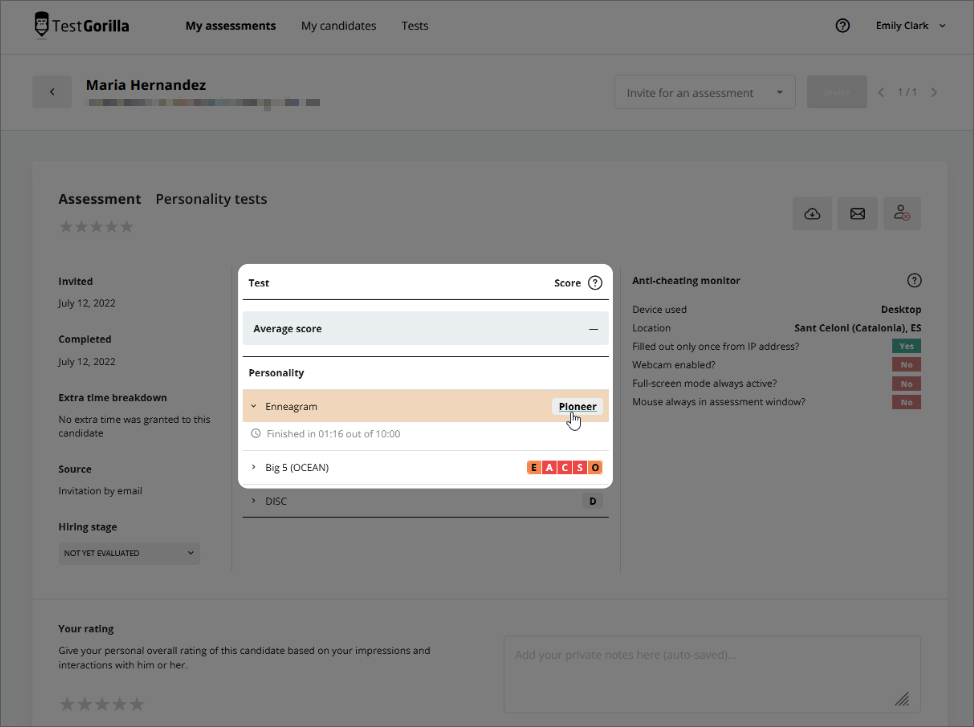The image size is (974, 727).
Task: Click the Invite button
Action: tap(837, 92)
